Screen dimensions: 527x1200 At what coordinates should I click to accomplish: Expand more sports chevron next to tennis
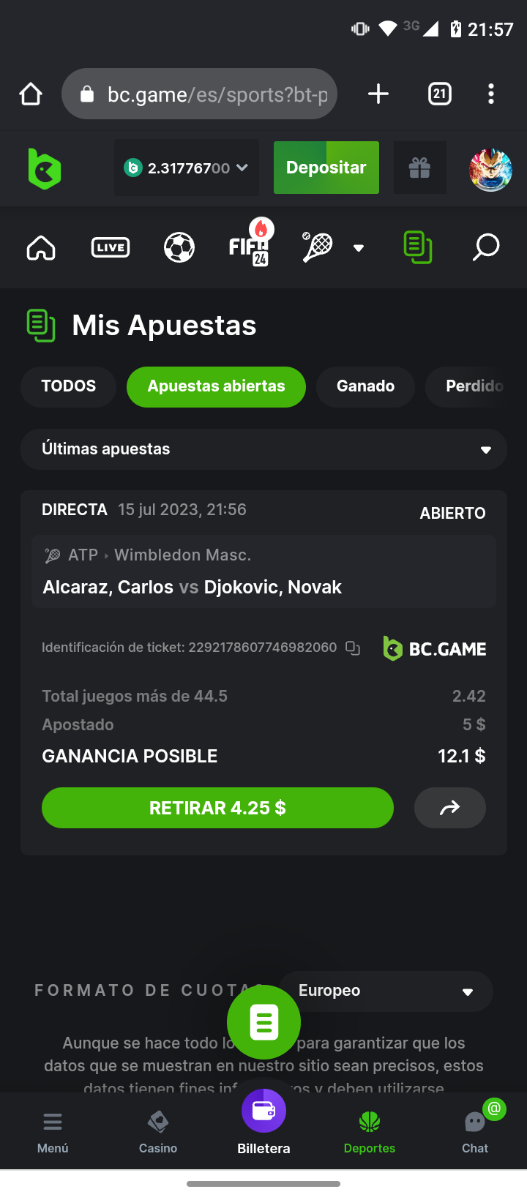(x=359, y=248)
